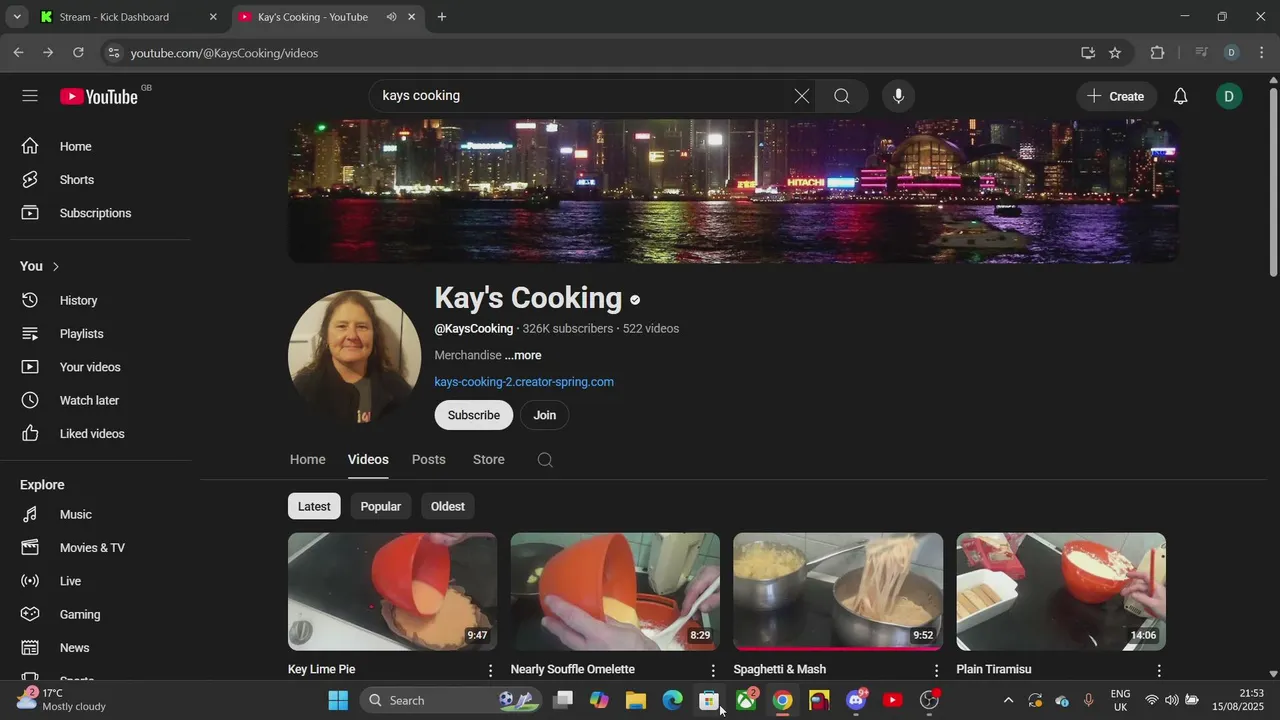Open notifications bell
This screenshot has height=720, width=1280.
tap(1180, 96)
